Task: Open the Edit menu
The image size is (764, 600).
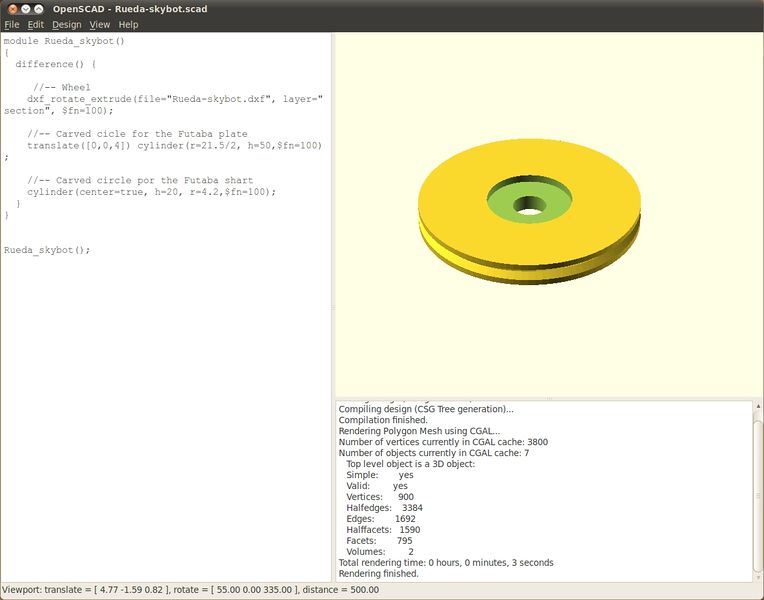Action: pos(36,24)
